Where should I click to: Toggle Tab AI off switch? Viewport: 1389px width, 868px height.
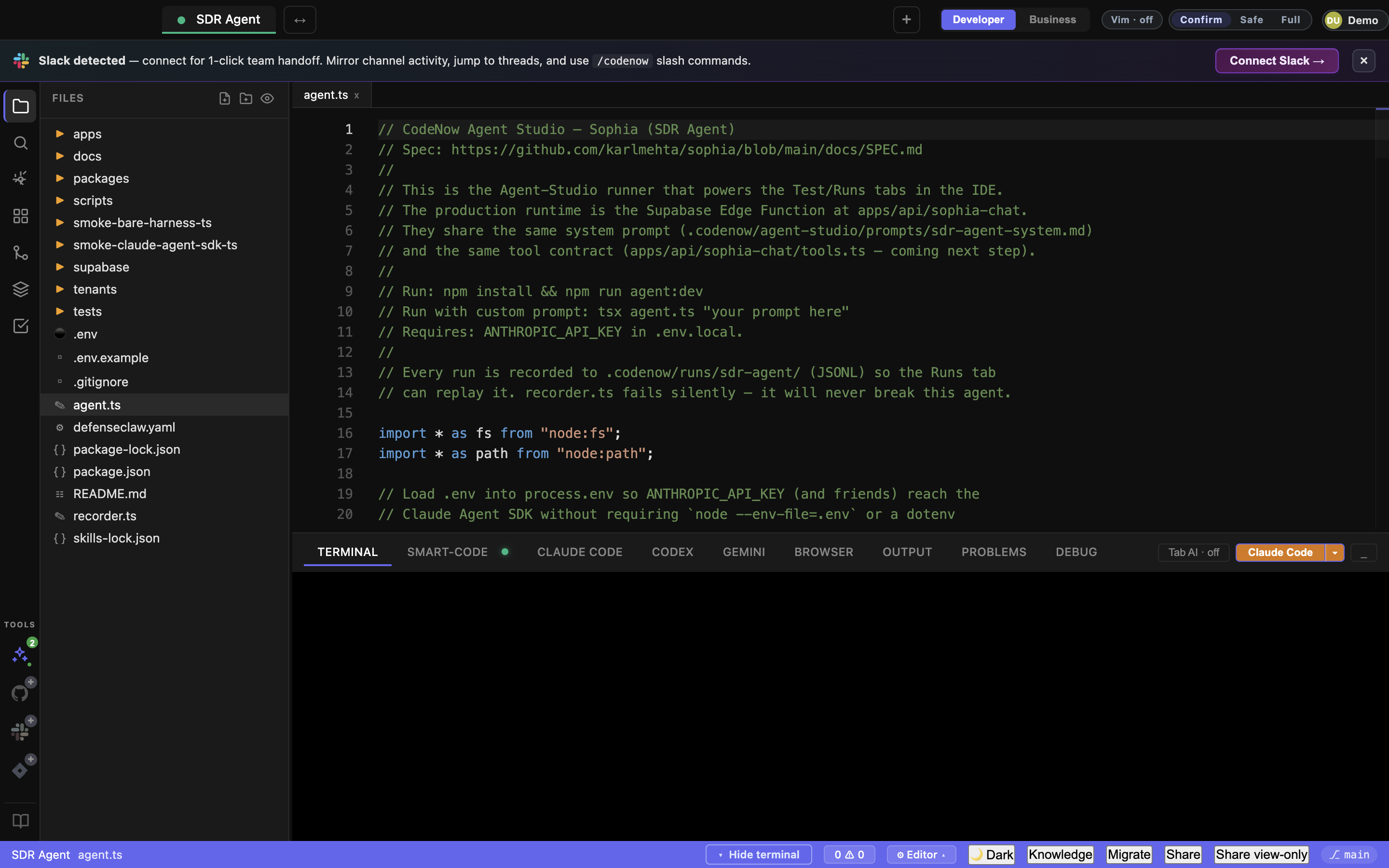1193,552
